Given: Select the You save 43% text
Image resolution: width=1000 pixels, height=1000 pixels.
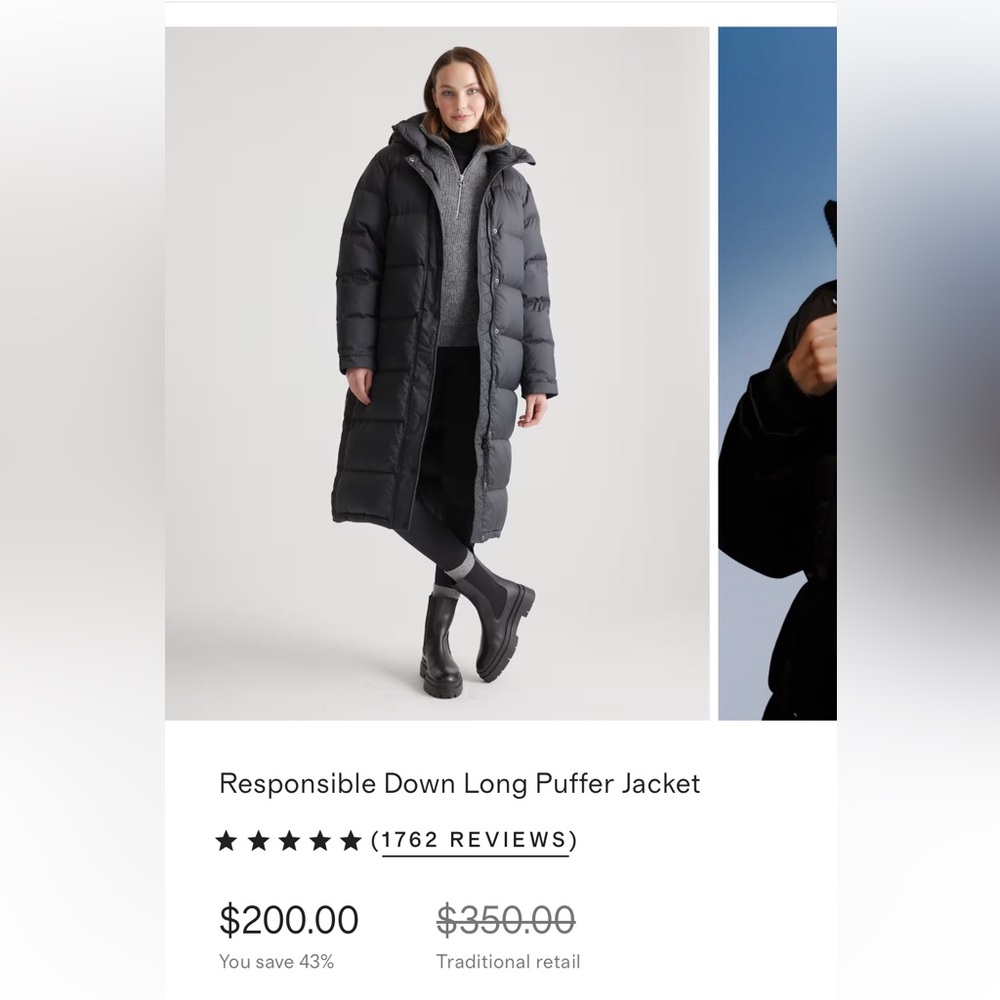Looking at the screenshot, I should pos(276,962).
